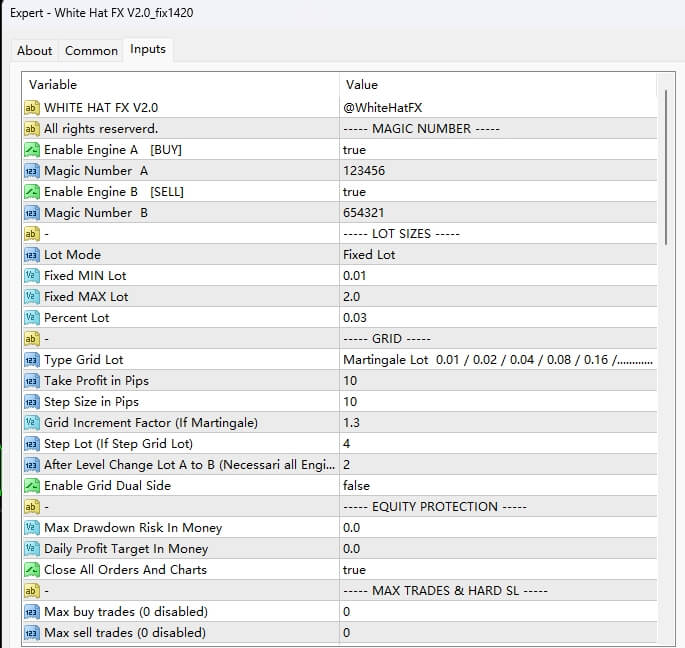Click the icon beside Enable Engine B [SELL]

(31, 192)
